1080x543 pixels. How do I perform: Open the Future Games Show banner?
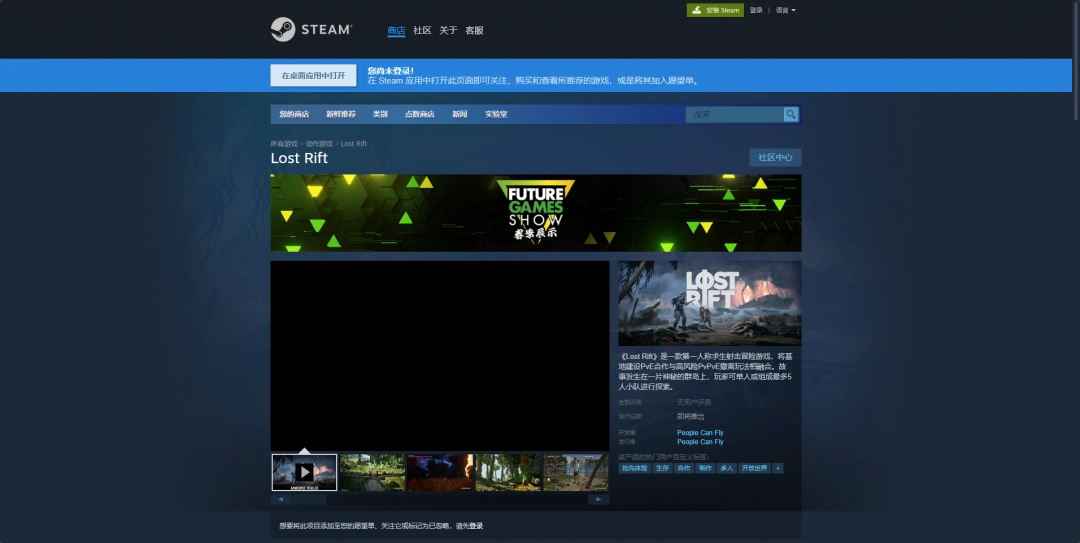point(535,213)
